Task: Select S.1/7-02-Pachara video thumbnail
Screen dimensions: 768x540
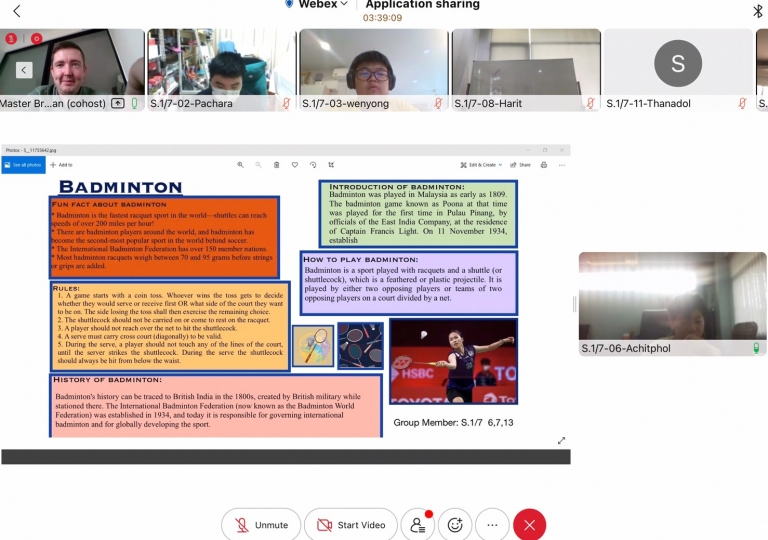Action: click(x=222, y=70)
